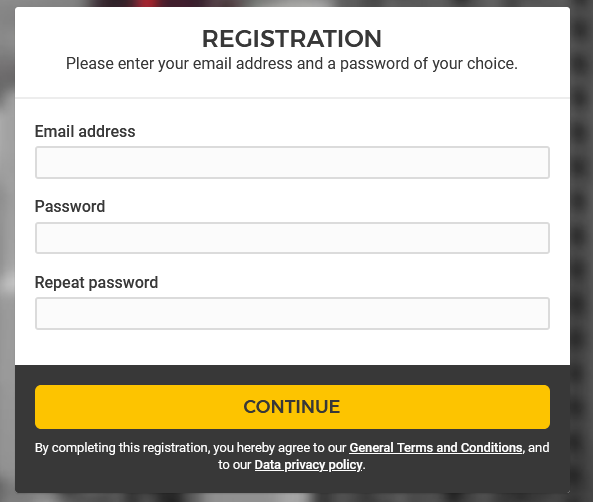
Task: Click the "Please enter your email address" subtitle
Action: 292,64
